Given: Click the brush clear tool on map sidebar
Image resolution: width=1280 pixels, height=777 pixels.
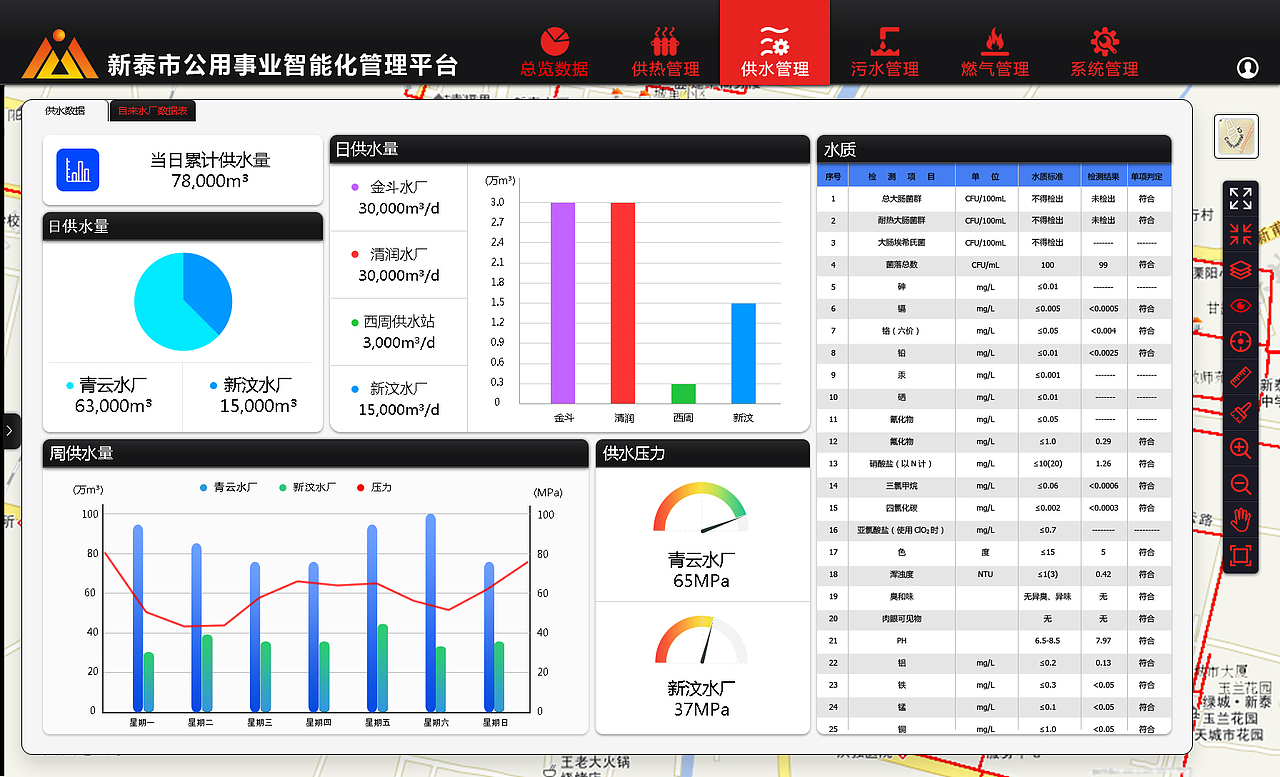Looking at the screenshot, I should 1240,413.
